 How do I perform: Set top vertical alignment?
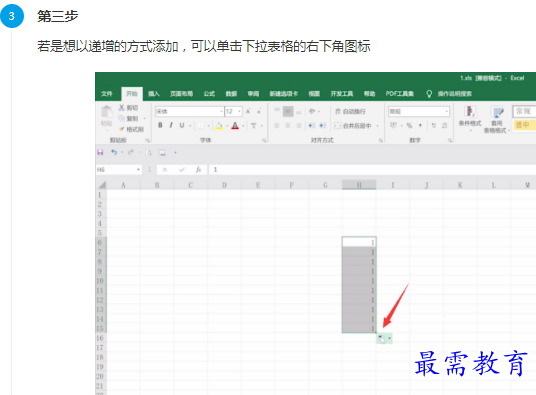point(277,111)
